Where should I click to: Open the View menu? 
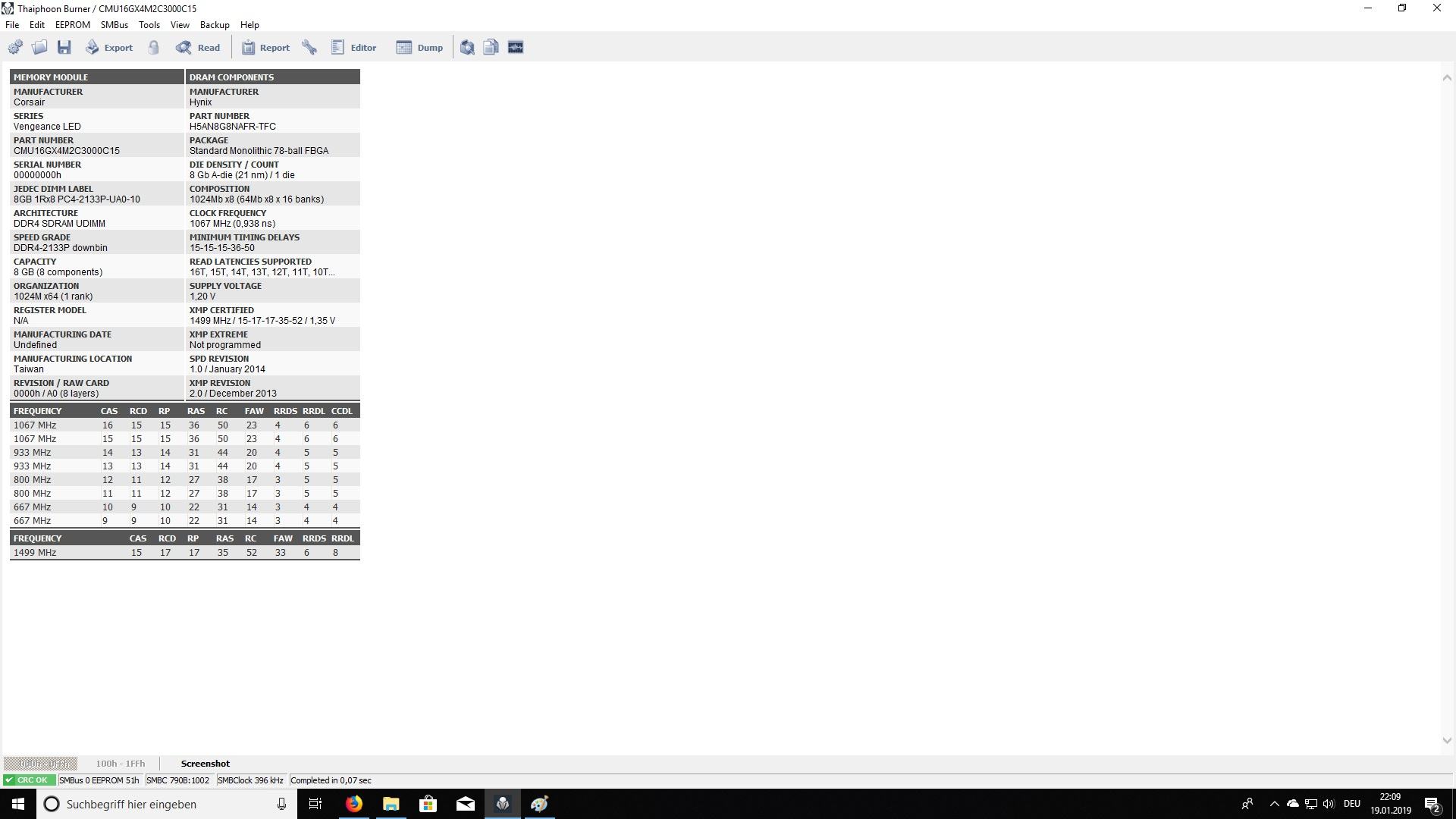[x=180, y=25]
